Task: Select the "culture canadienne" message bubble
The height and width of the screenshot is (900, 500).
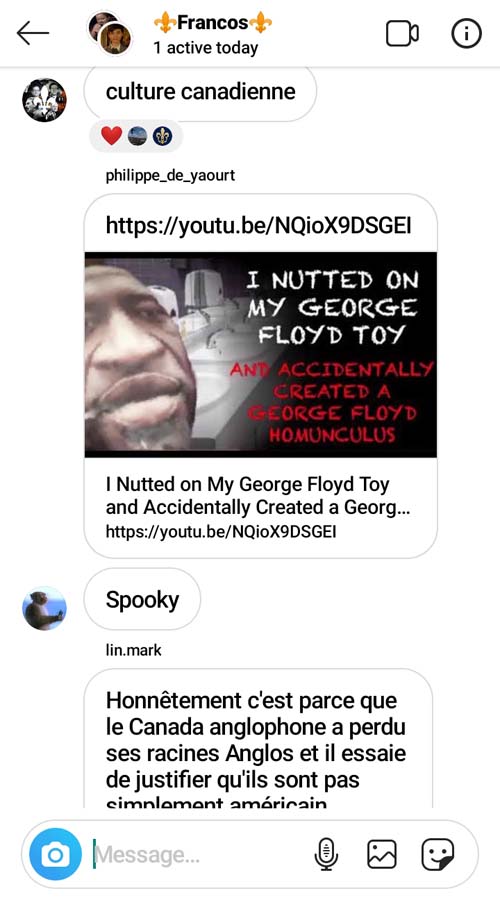Action: [x=200, y=92]
